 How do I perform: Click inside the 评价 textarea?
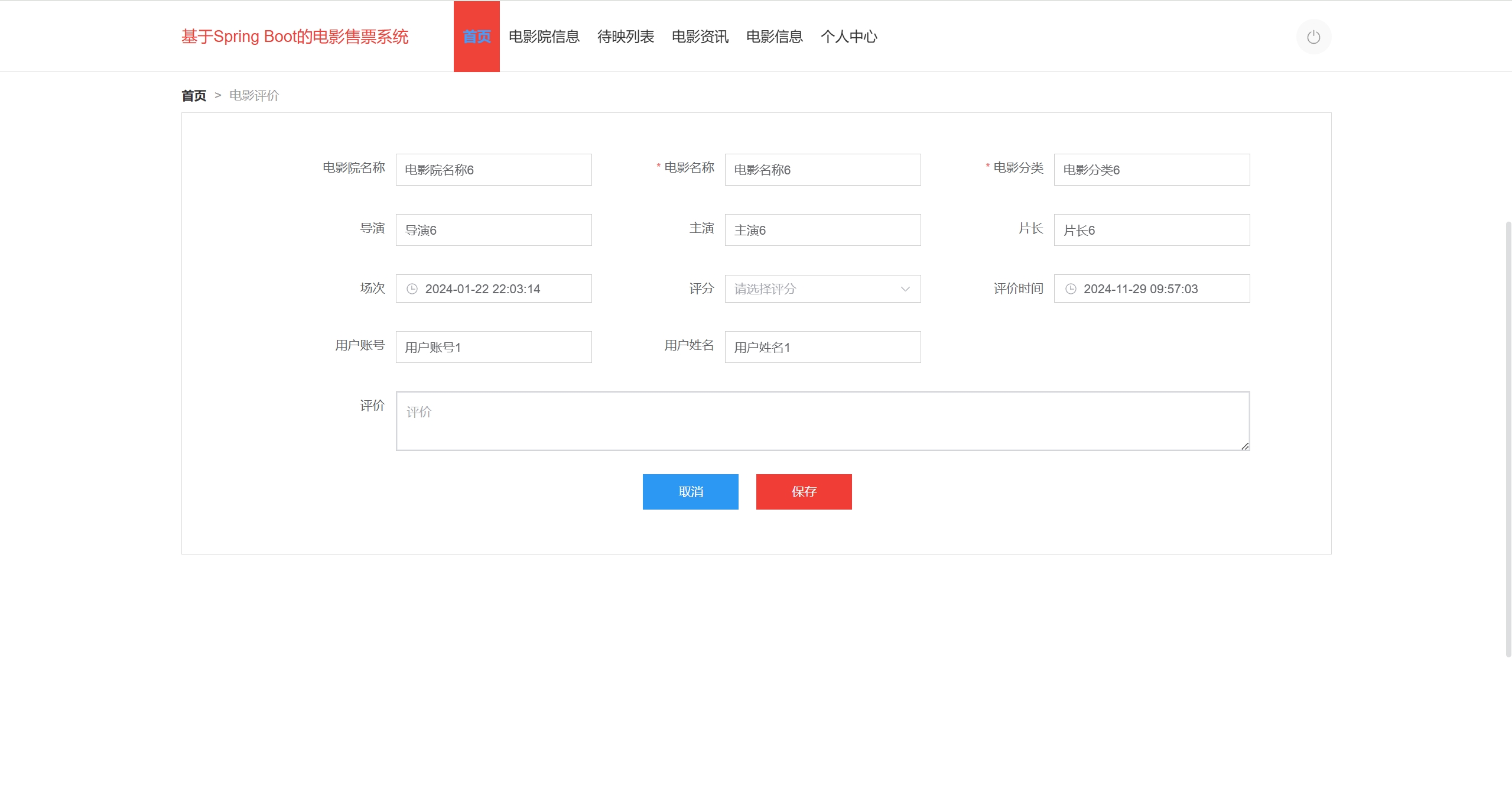pyautogui.click(x=823, y=421)
